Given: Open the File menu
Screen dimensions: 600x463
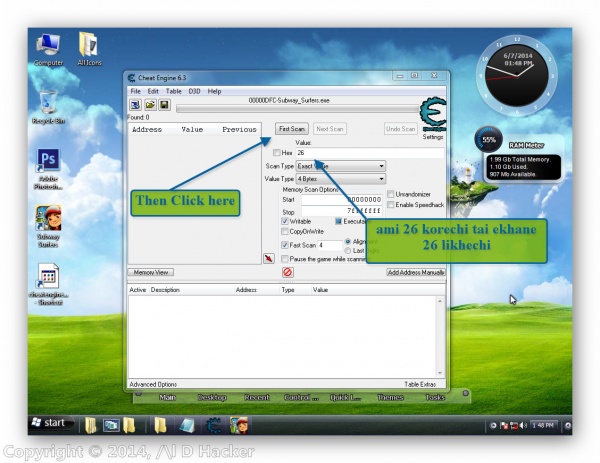Looking at the screenshot, I should click(x=135, y=91).
